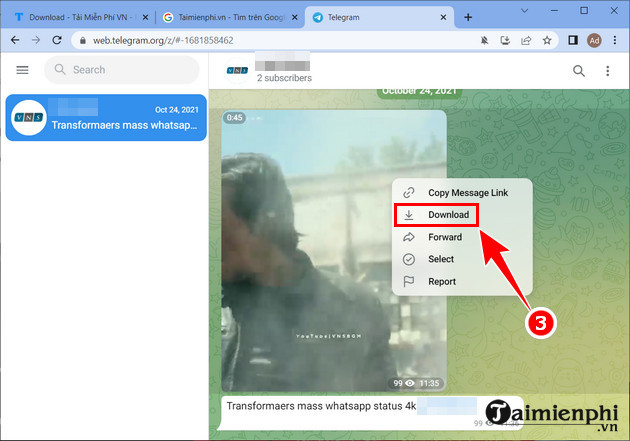The height and width of the screenshot is (441, 630).
Task: Go back to previous page
Action: point(15,40)
